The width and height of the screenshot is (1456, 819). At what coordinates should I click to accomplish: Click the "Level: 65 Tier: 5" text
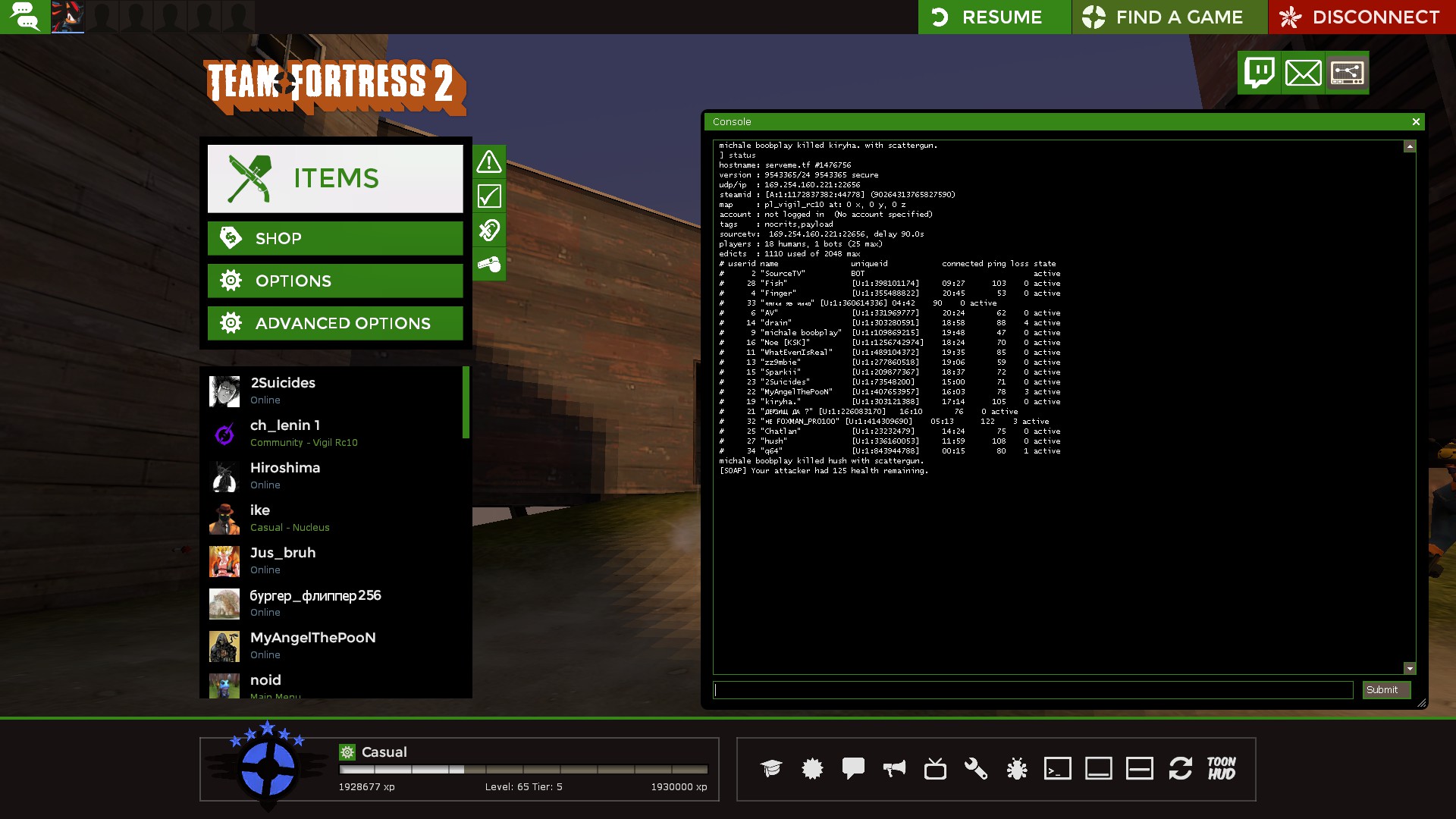[x=523, y=787]
